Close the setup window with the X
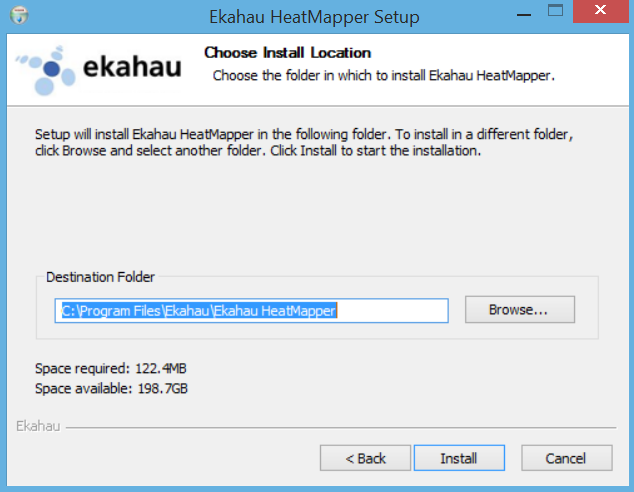Viewport: 634px width, 492px height. tap(600, 10)
